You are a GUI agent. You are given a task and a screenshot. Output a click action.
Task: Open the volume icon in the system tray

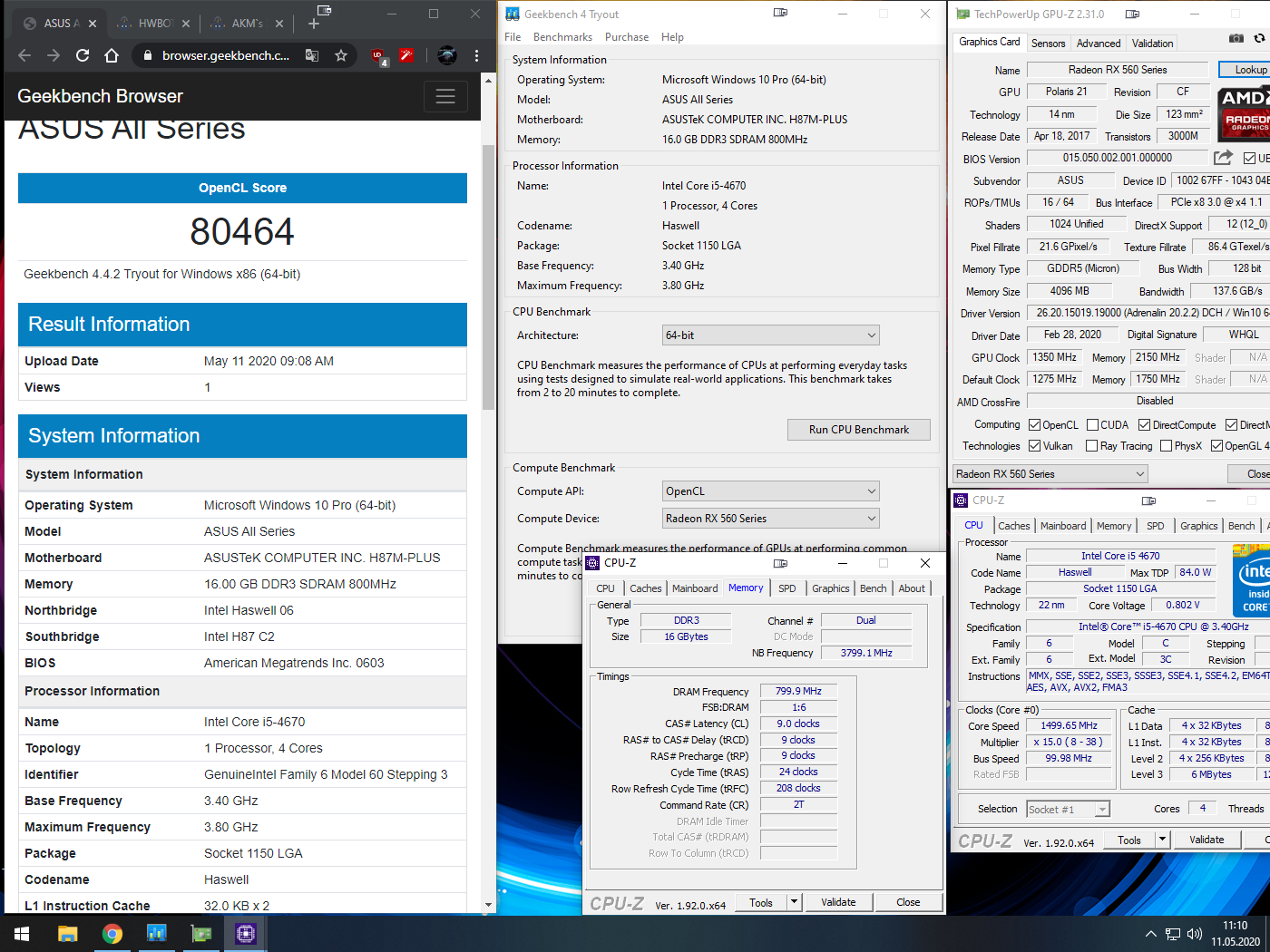point(1195,934)
